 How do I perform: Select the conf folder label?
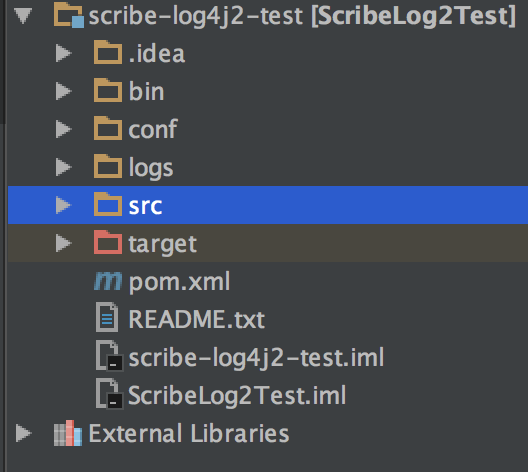click(x=153, y=129)
